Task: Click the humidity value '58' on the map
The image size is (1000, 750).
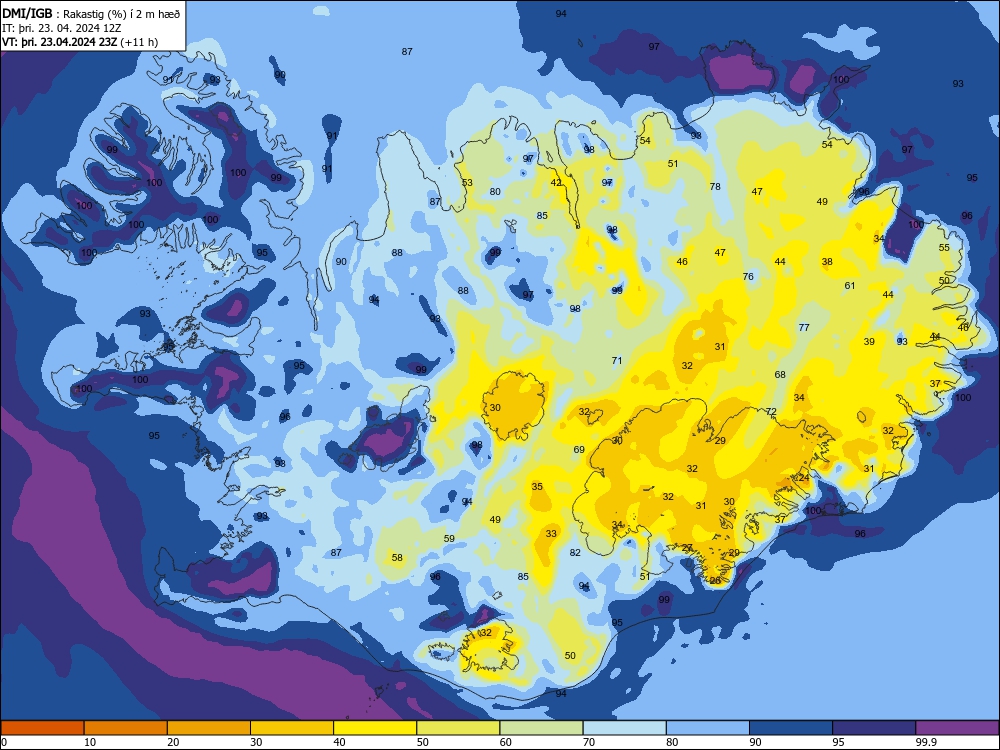Action: pos(397,557)
